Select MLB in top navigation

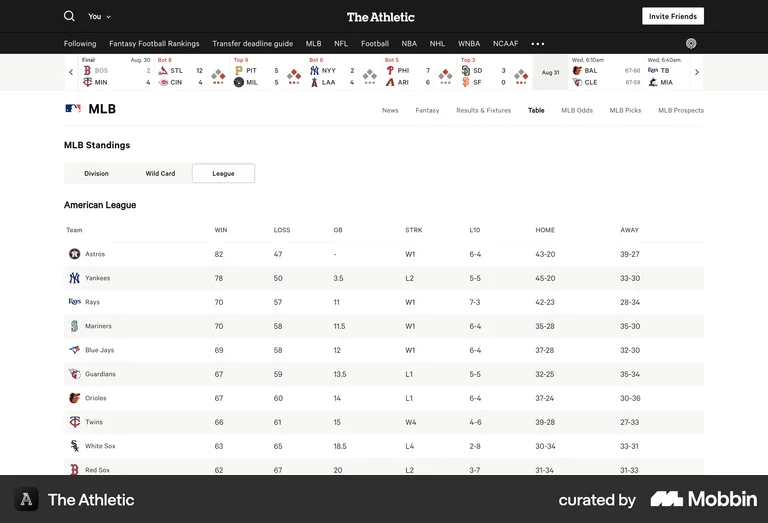pos(313,44)
